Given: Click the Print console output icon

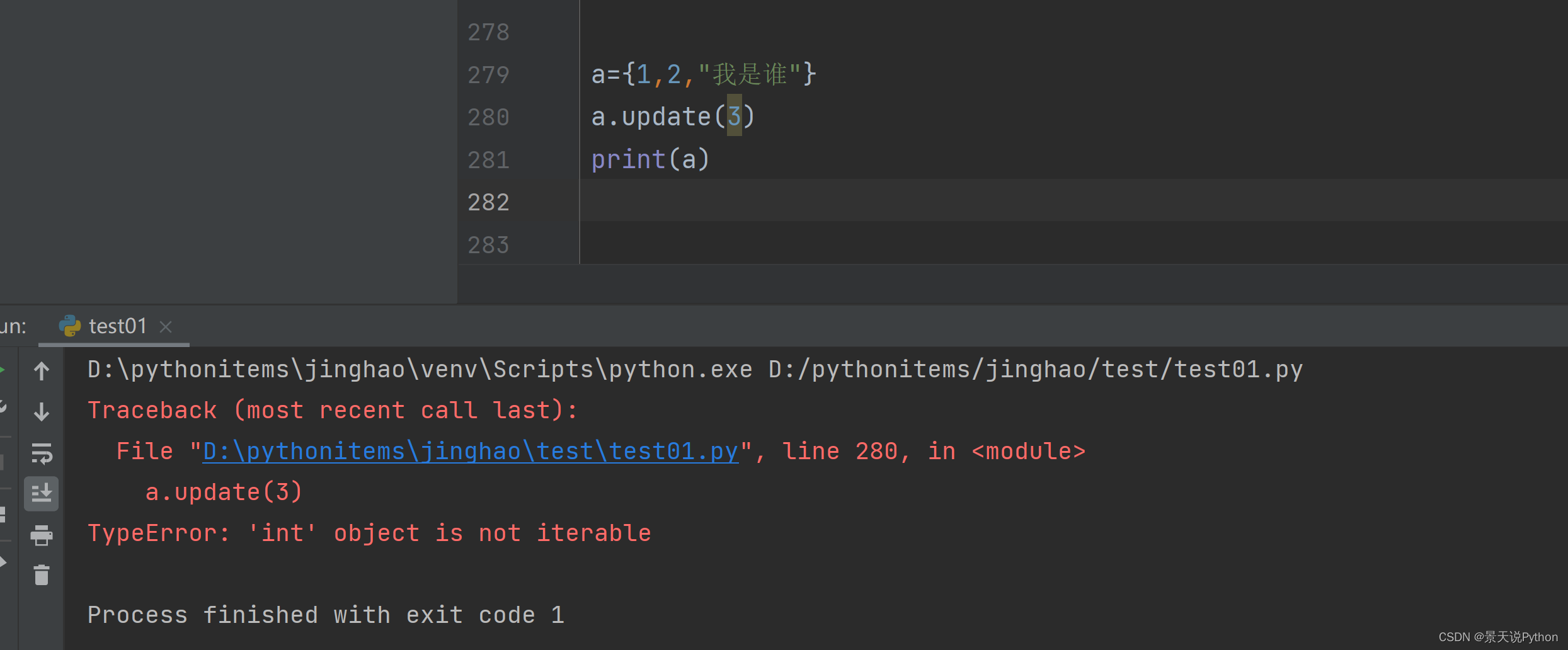Looking at the screenshot, I should pos(42,535).
